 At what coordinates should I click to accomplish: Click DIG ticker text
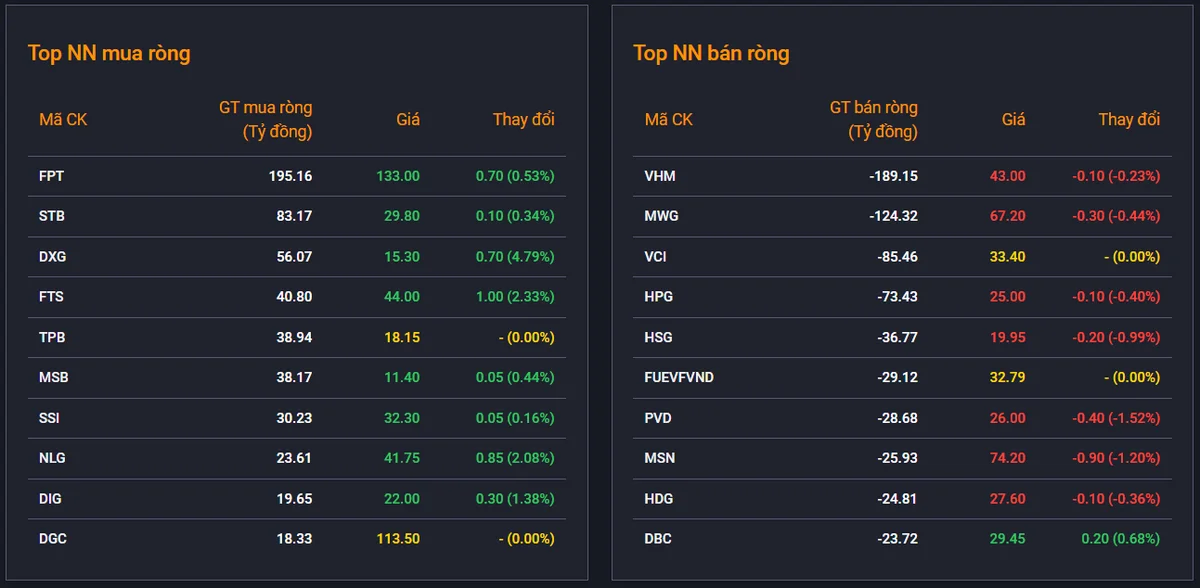(50, 499)
